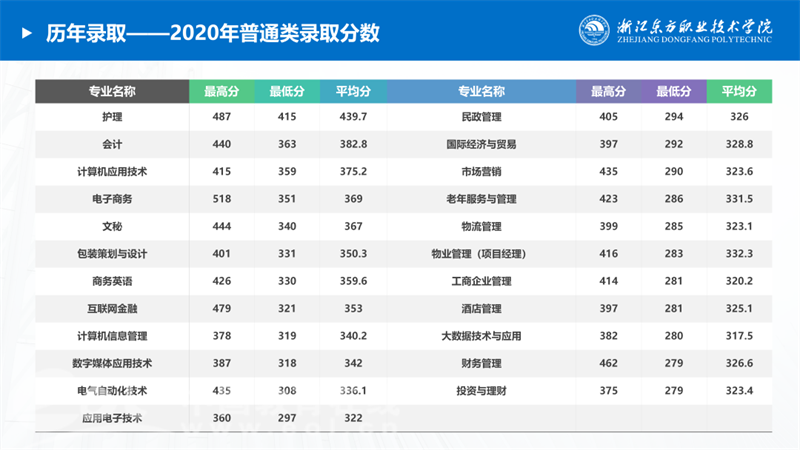Click the 350.3 average score value

354,254
